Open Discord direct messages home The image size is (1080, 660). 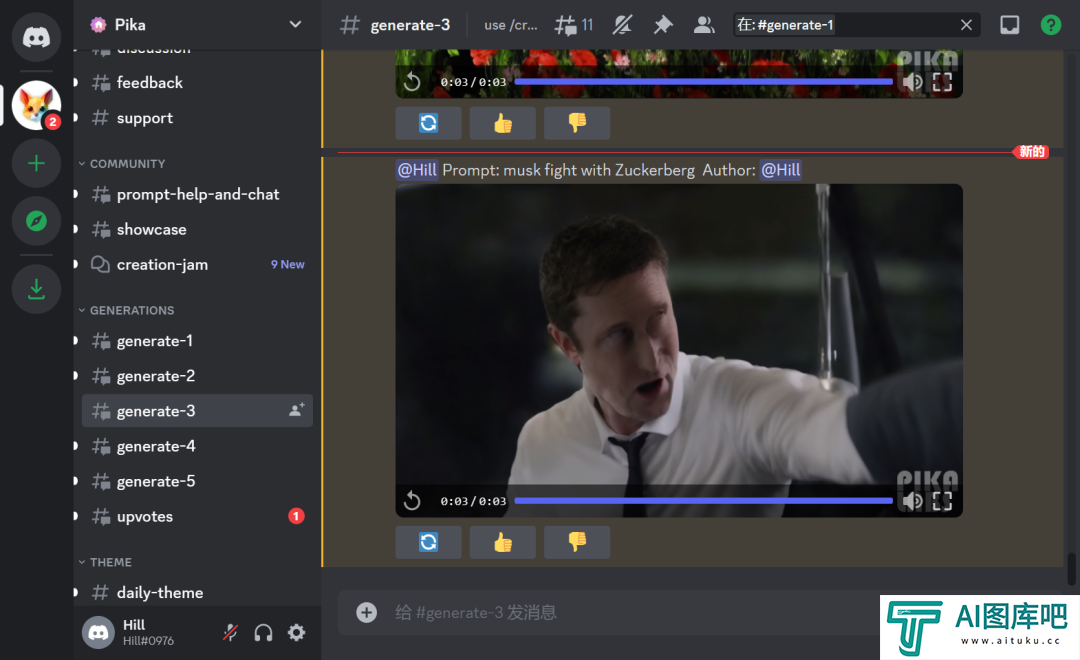pyautogui.click(x=36, y=37)
